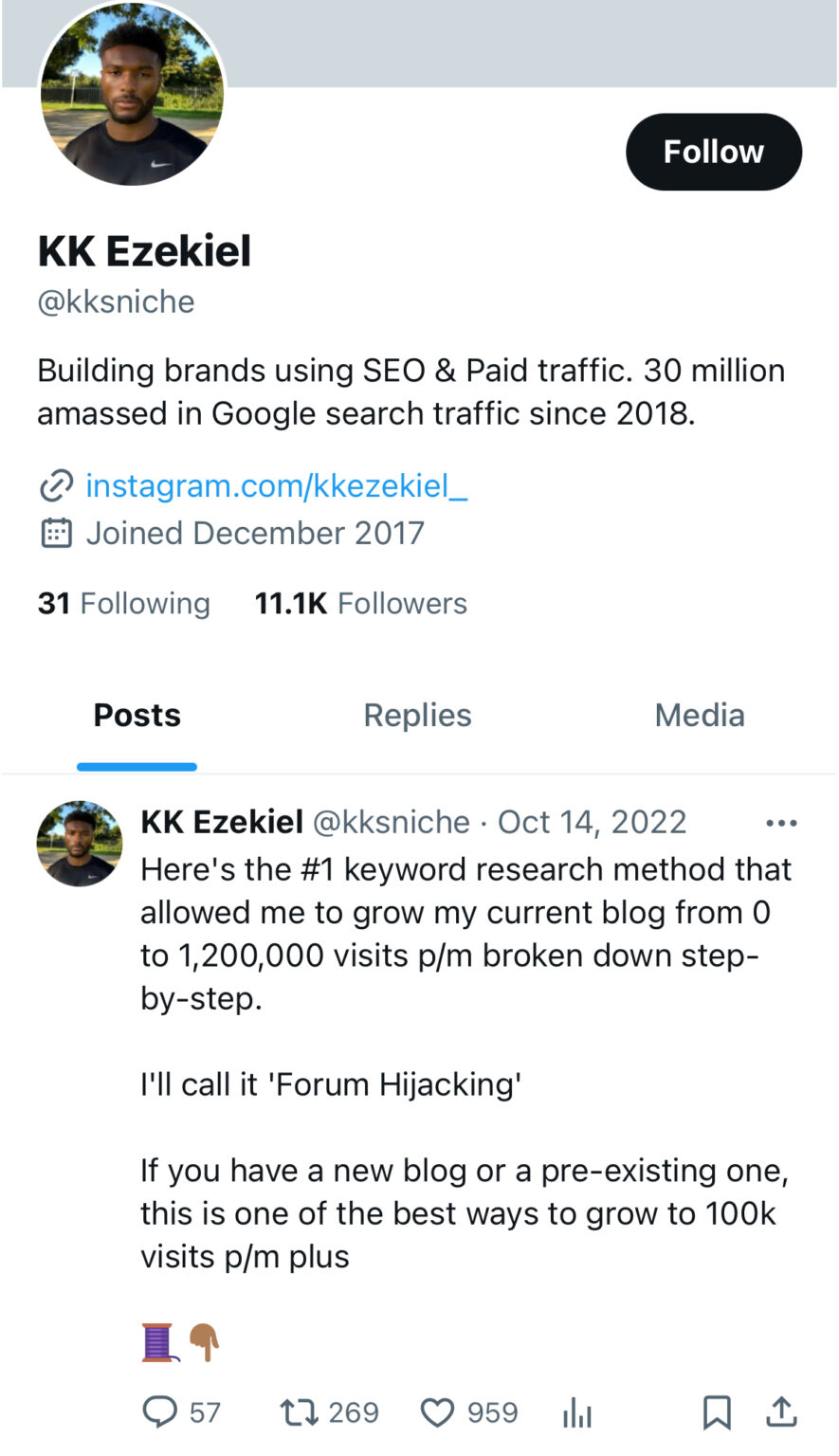Open the instagram.com/kkezekiel_ link
Screen dimensions: 839x1456
[x=276, y=485]
